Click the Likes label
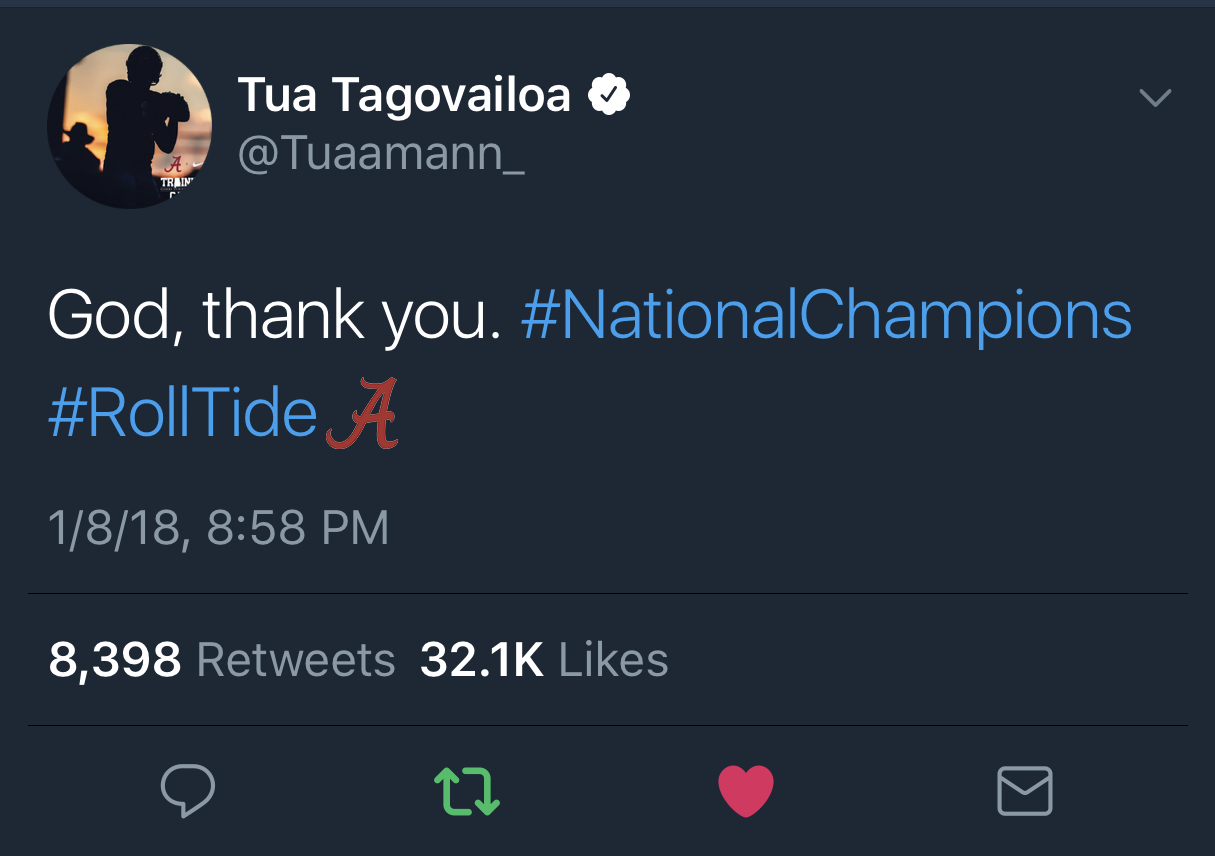Viewport: 1215px width, 856px height. (x=613, y=661)
